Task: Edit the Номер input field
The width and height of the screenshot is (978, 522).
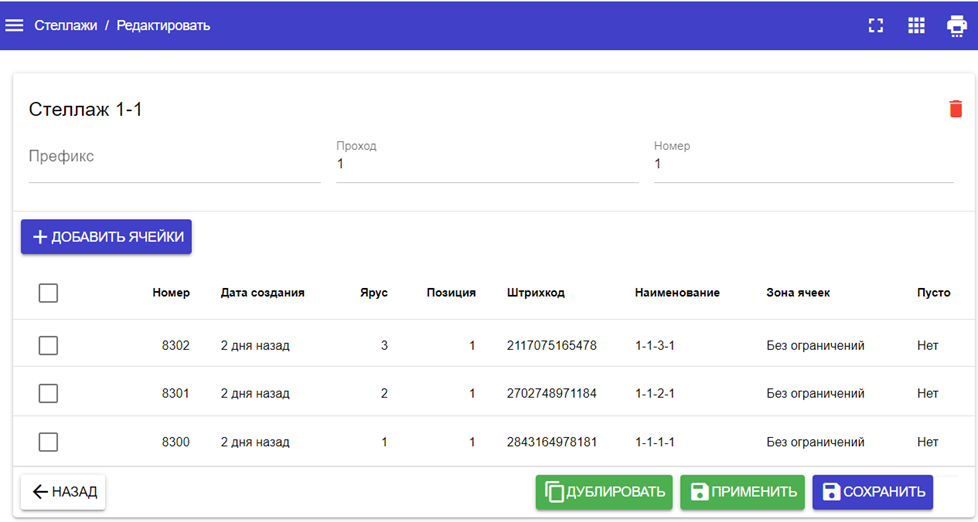Action: pyautogui.click(x=803, y=165)
